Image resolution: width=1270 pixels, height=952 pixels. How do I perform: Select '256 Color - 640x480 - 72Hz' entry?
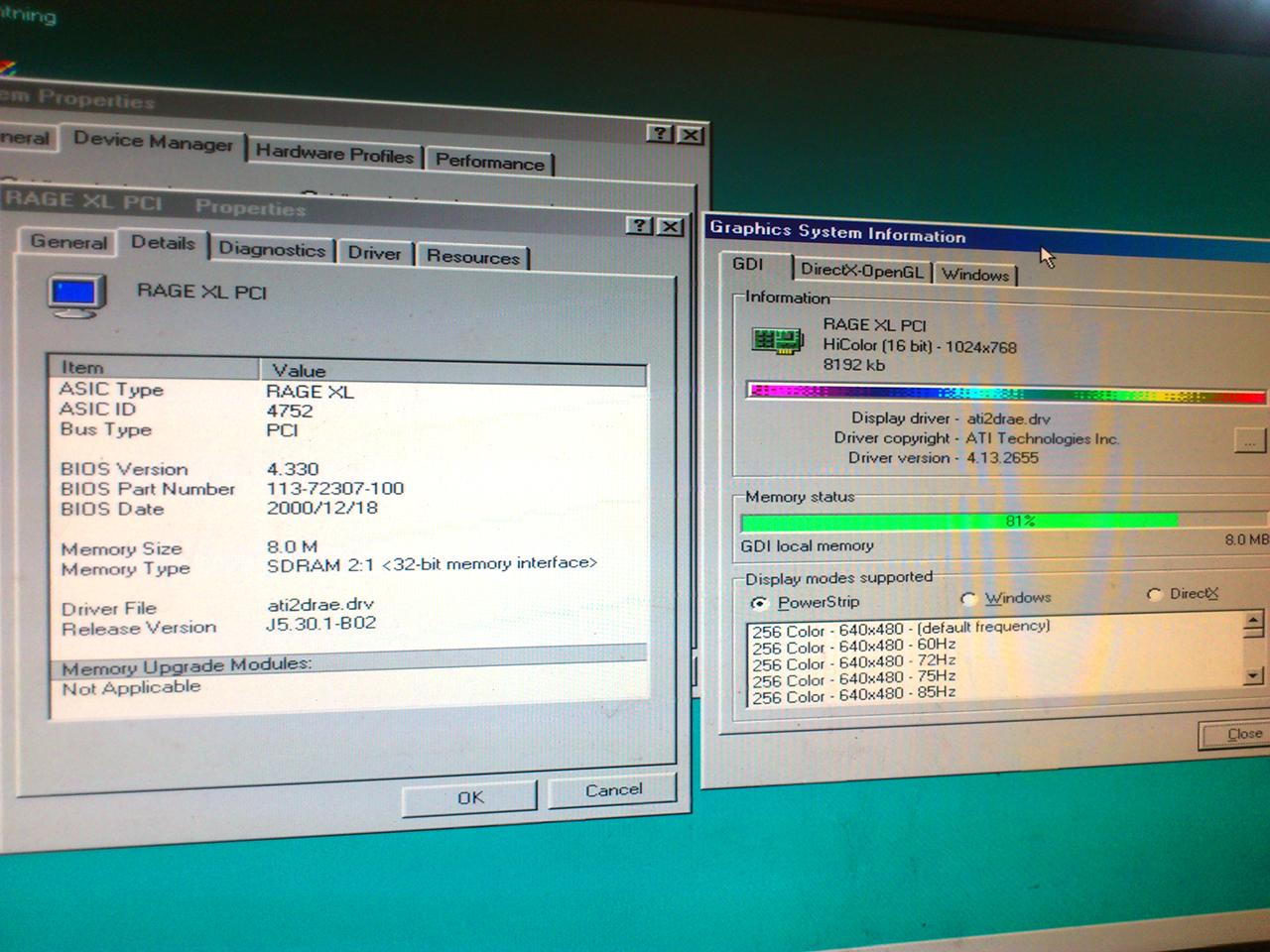coord(853,662)
